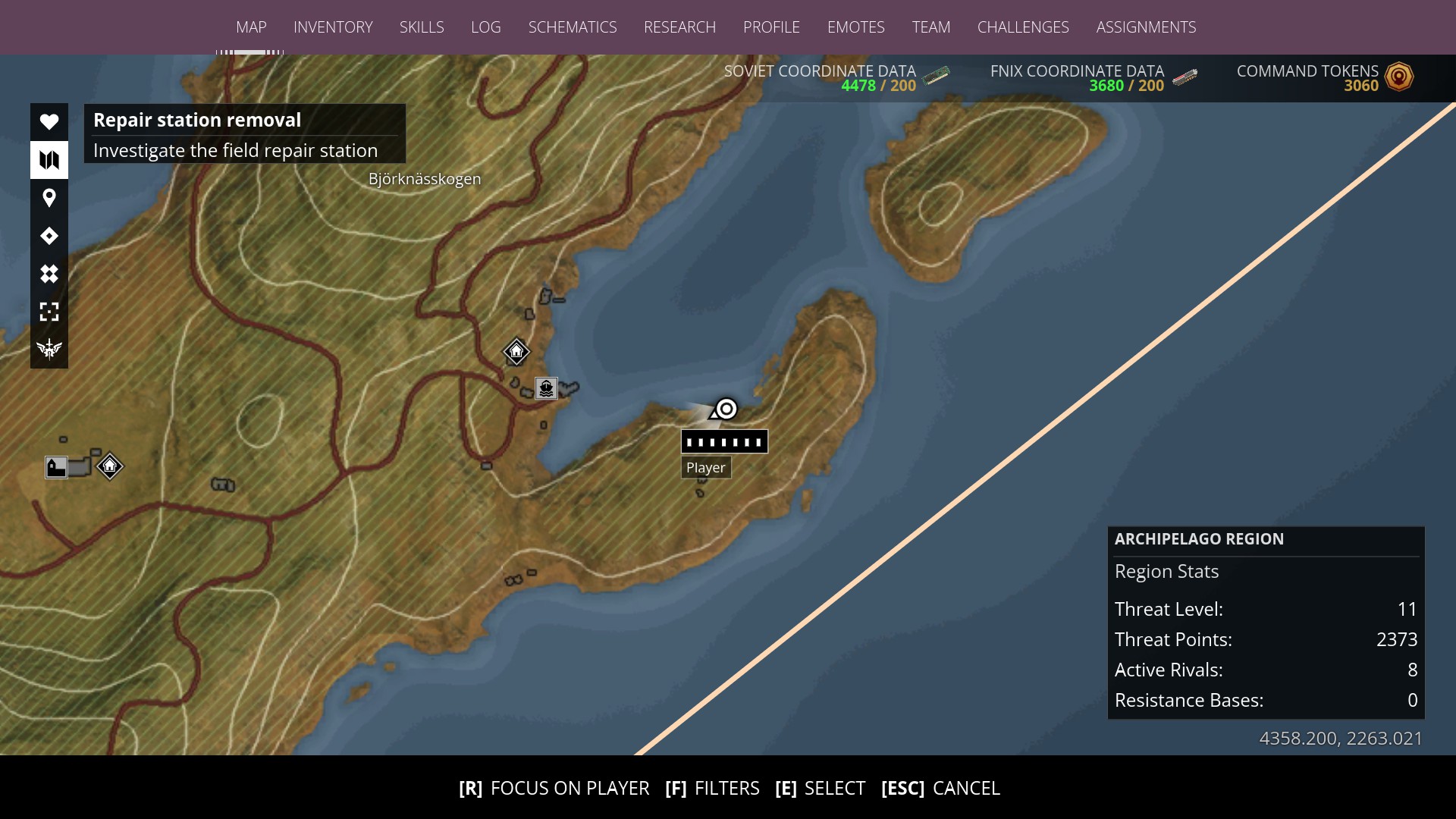The image size is (1456, 819).
Task: Click the boat harbor icon on the shore
Action: tap(546, 388)
